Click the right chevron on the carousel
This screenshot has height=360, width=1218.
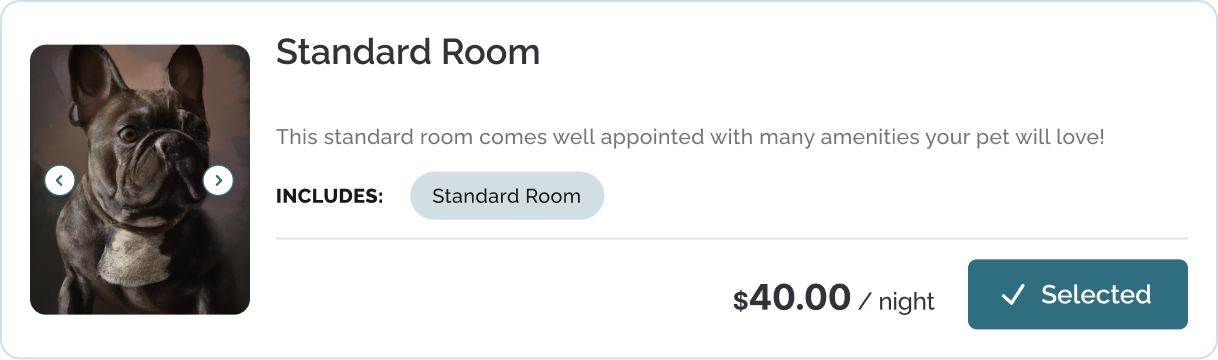(x=218, y=180)
